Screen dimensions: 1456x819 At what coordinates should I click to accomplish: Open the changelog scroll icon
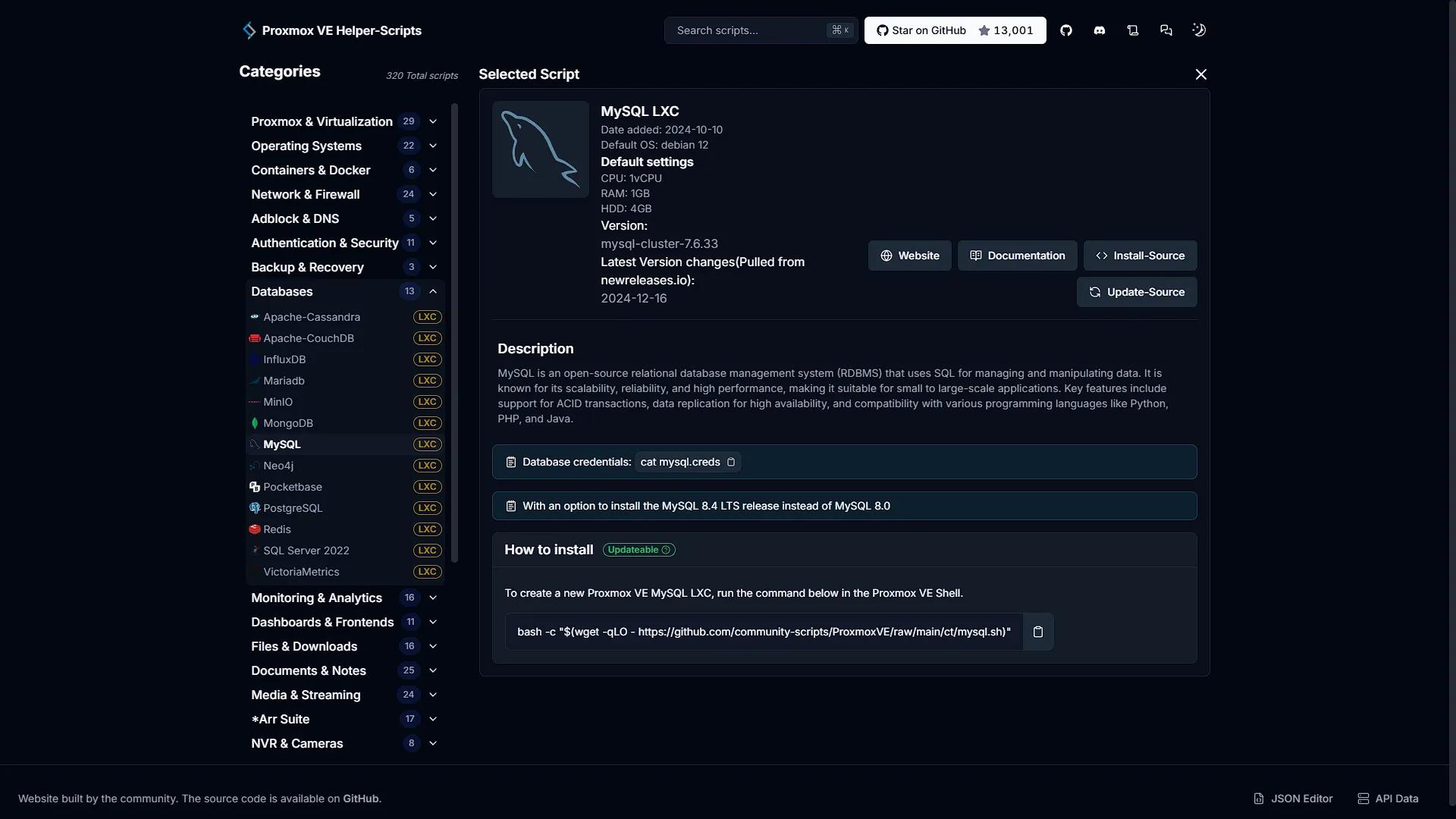point(1133,30)
